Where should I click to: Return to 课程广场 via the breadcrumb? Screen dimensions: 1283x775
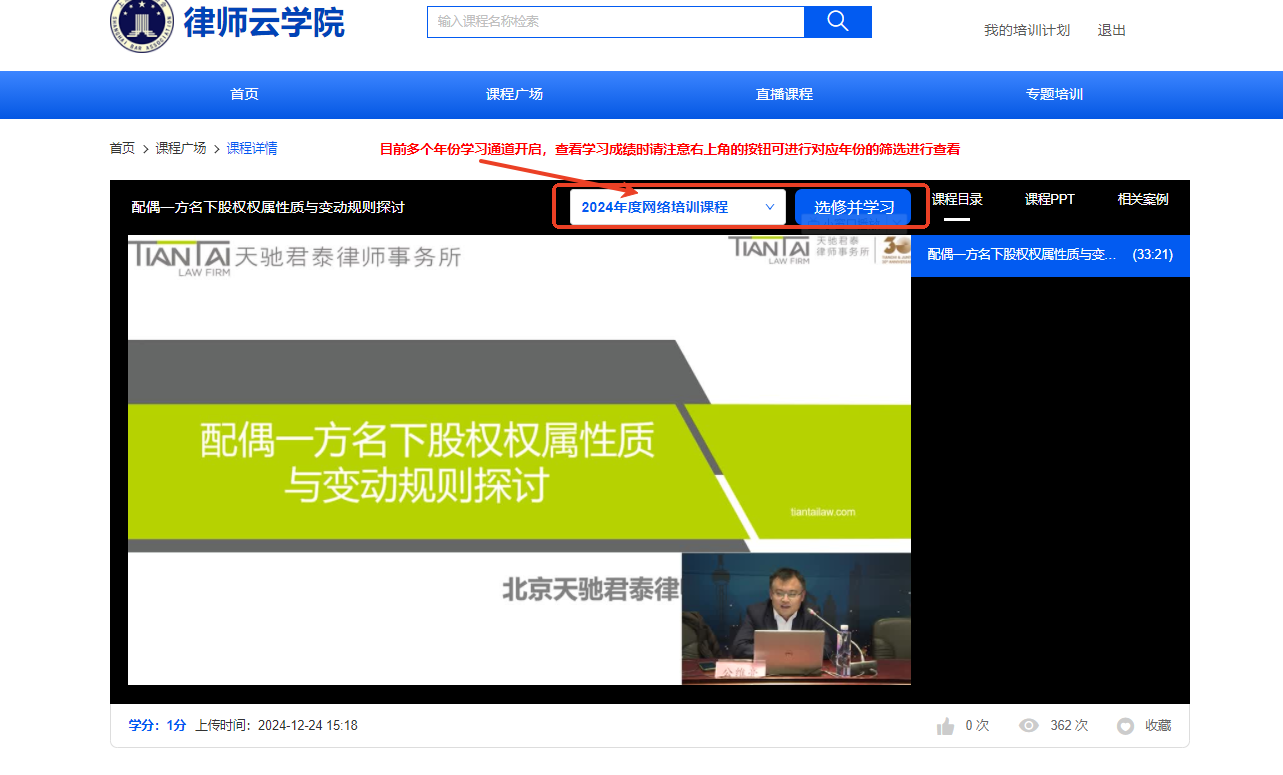(181, 148)
